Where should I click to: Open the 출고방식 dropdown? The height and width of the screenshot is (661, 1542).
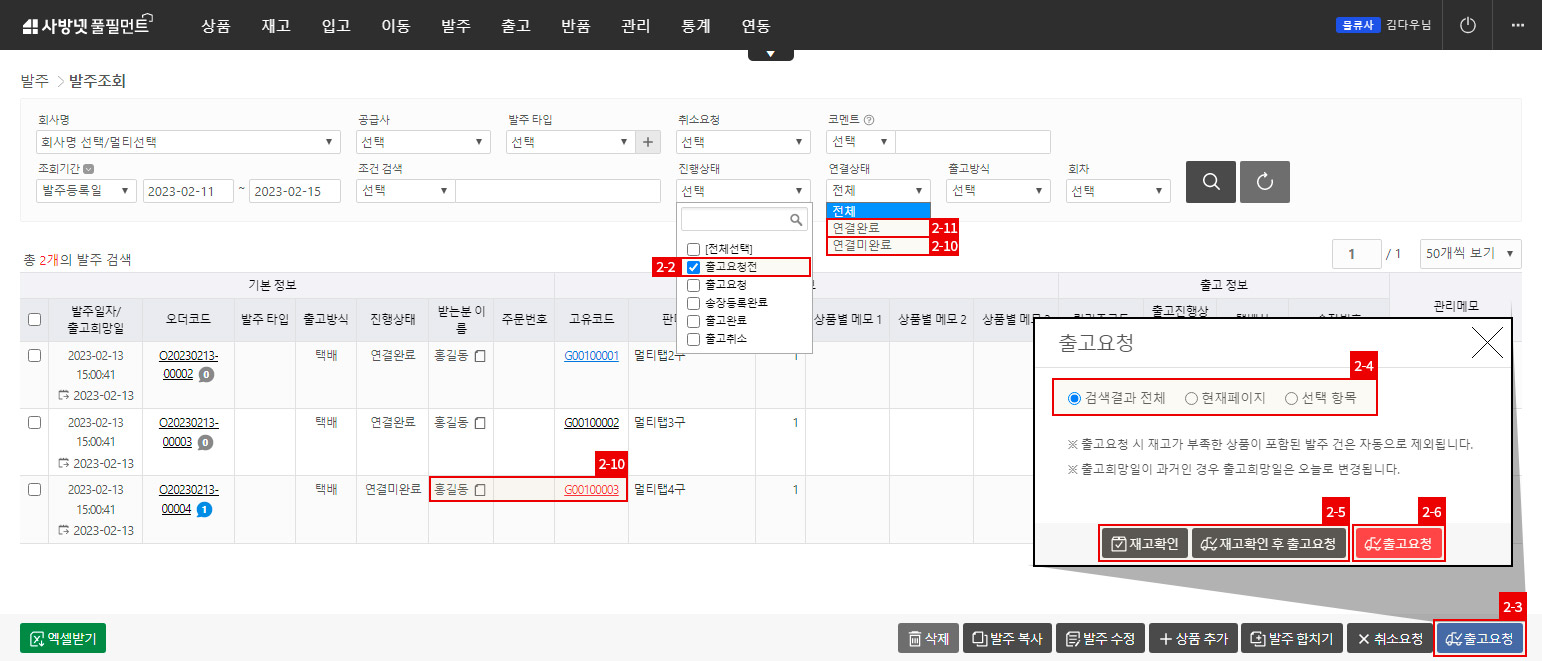[x=997, y=191]
